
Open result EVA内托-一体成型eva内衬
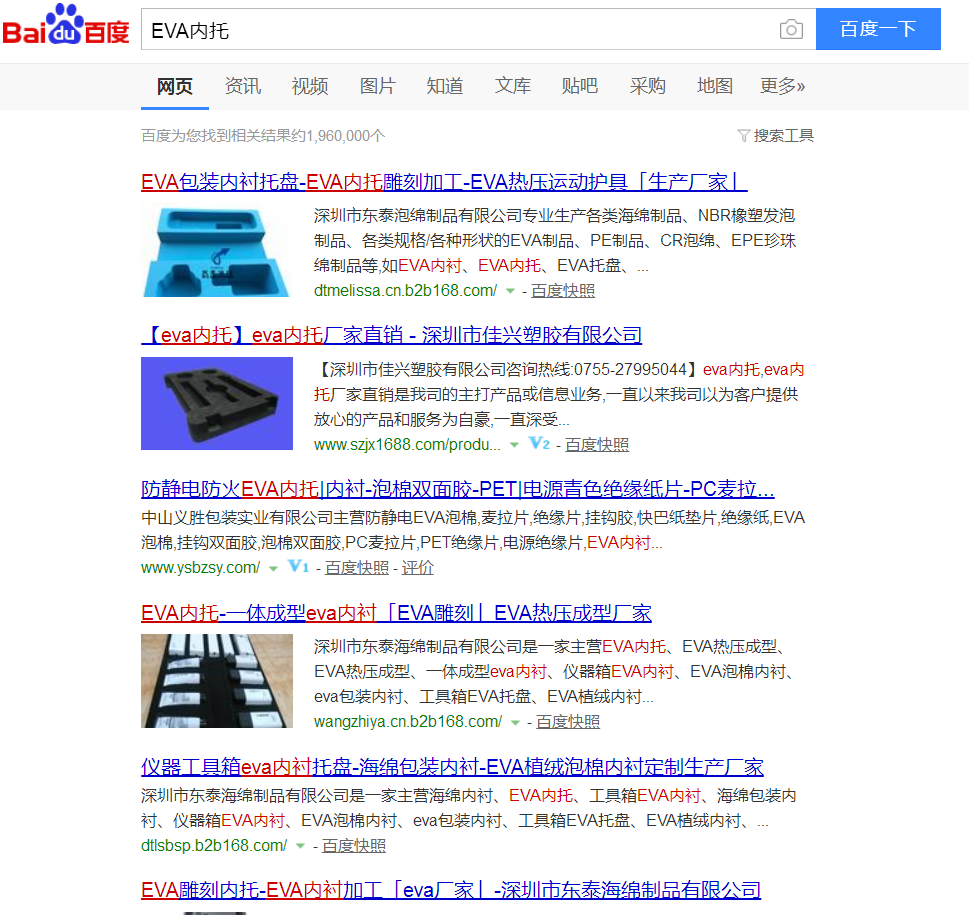396,612
